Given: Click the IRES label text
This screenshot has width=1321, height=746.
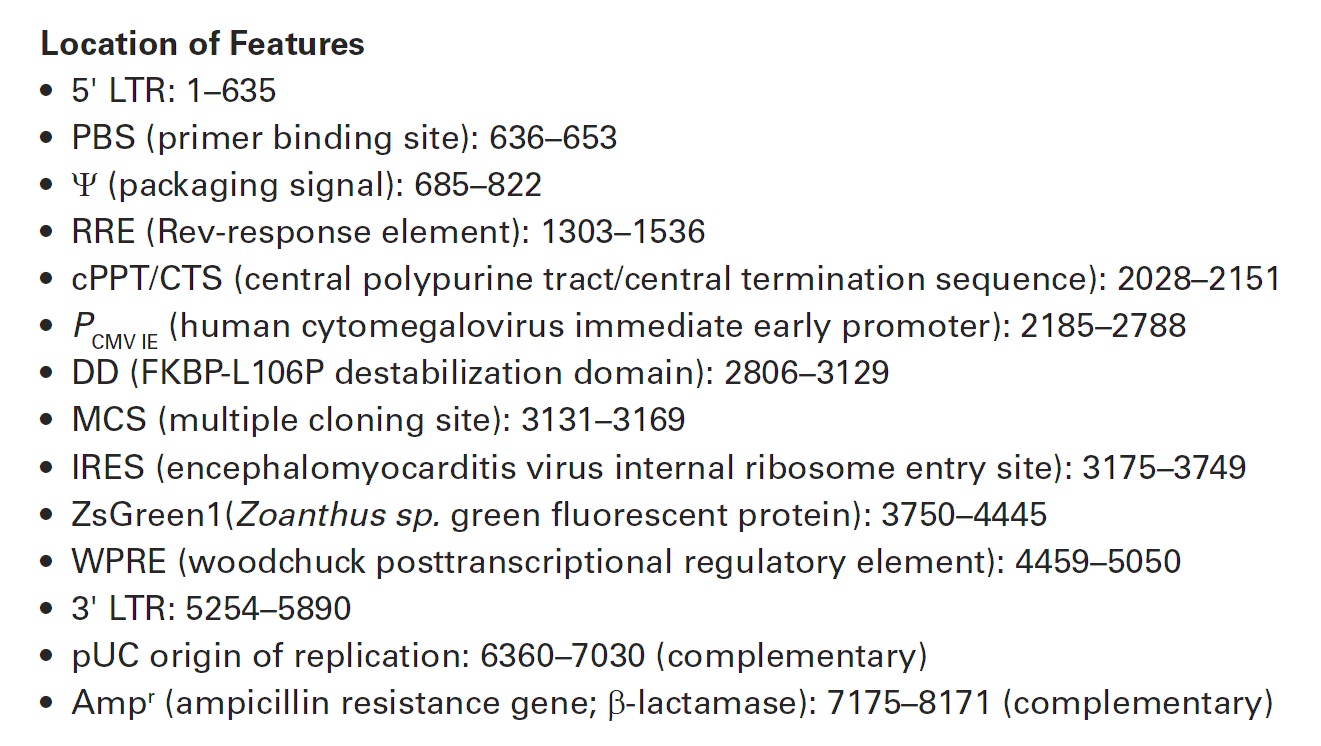Looking at the screenshot, I should (x=109, y=467).
